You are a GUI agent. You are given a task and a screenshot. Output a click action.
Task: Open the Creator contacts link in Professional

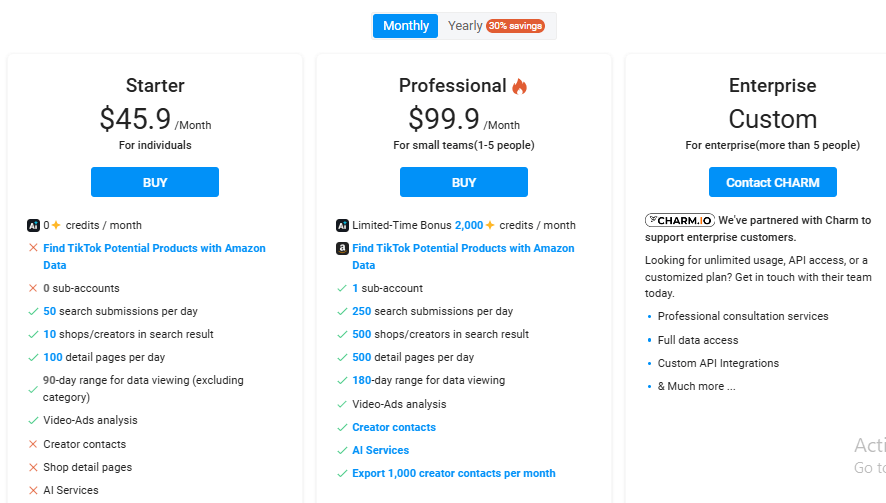394,427
